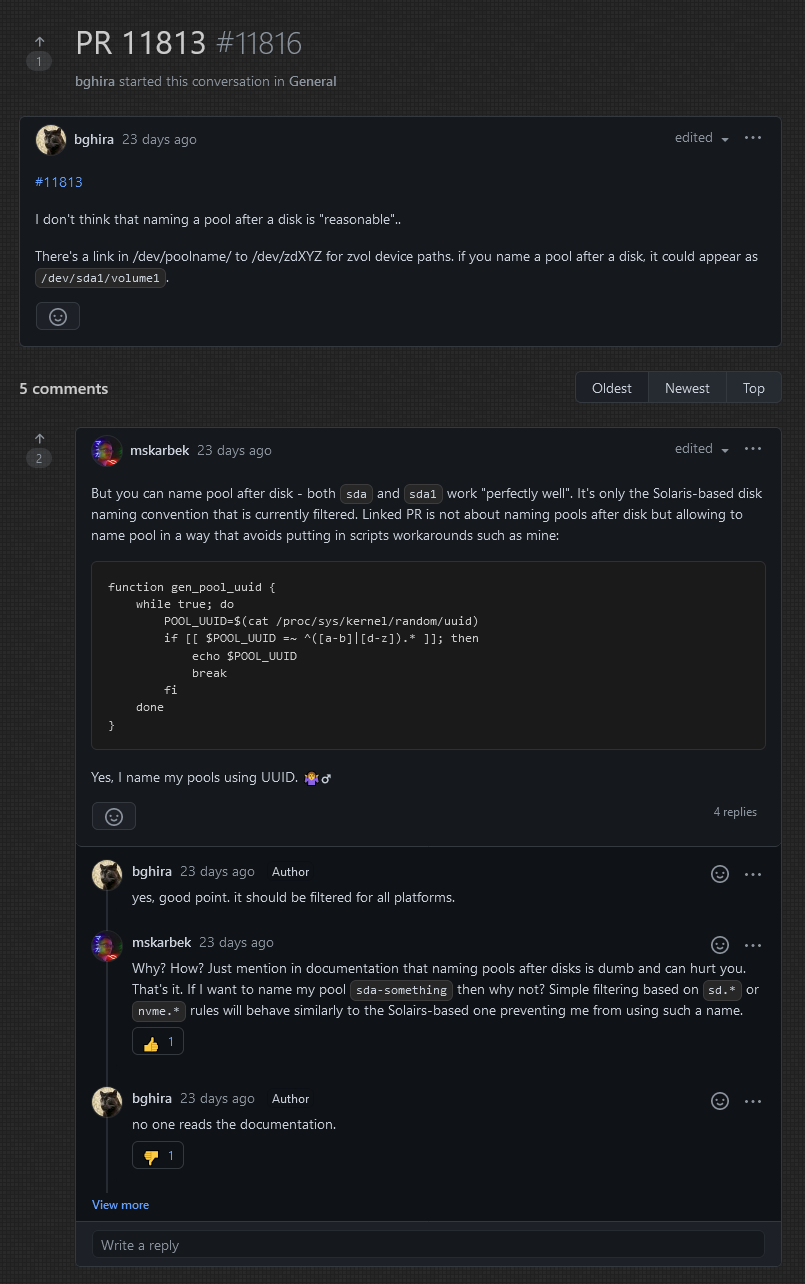Expand edited history on bghira's original post
The width and height of the screenshot is (805, 1284).
point(701,138)
